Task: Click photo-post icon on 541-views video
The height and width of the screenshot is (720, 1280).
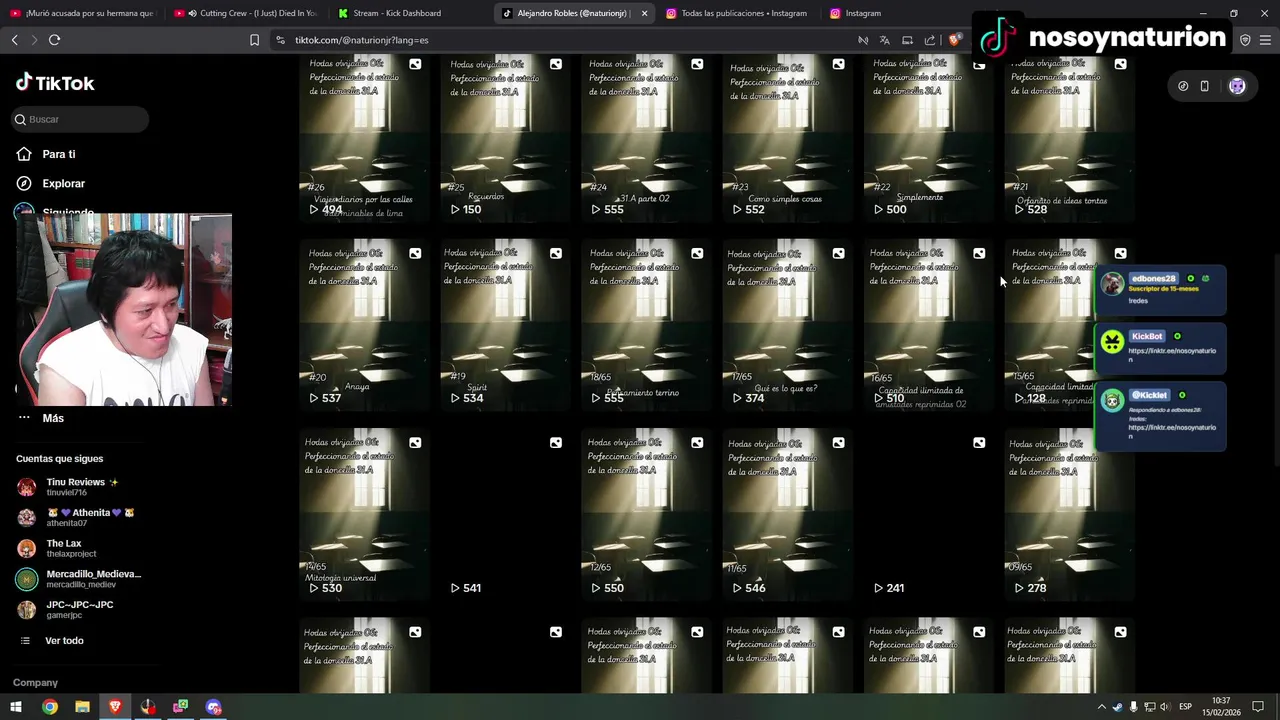Action: click(556, 442)
